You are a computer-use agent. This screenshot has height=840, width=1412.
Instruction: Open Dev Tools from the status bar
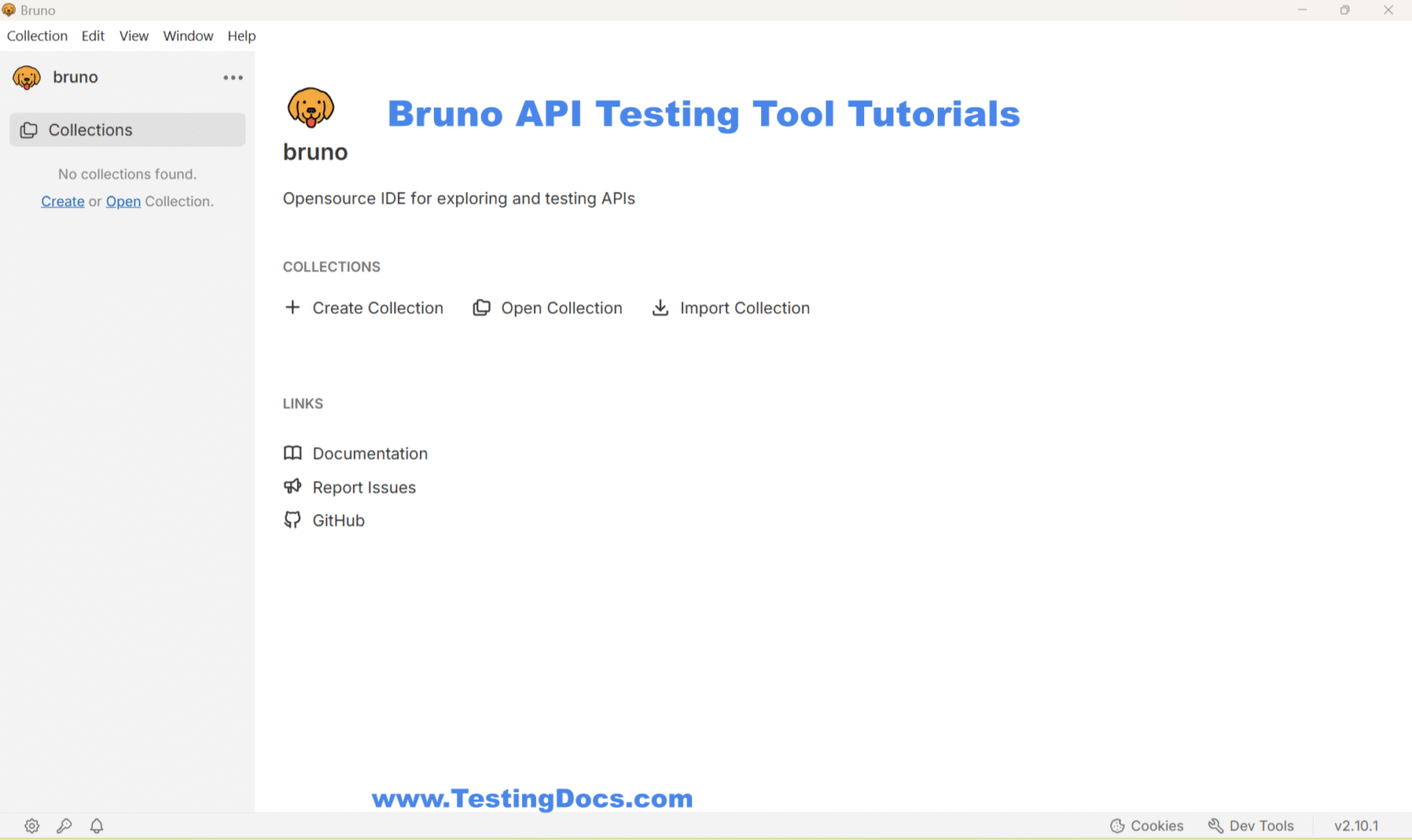(x=1252, y=825)
